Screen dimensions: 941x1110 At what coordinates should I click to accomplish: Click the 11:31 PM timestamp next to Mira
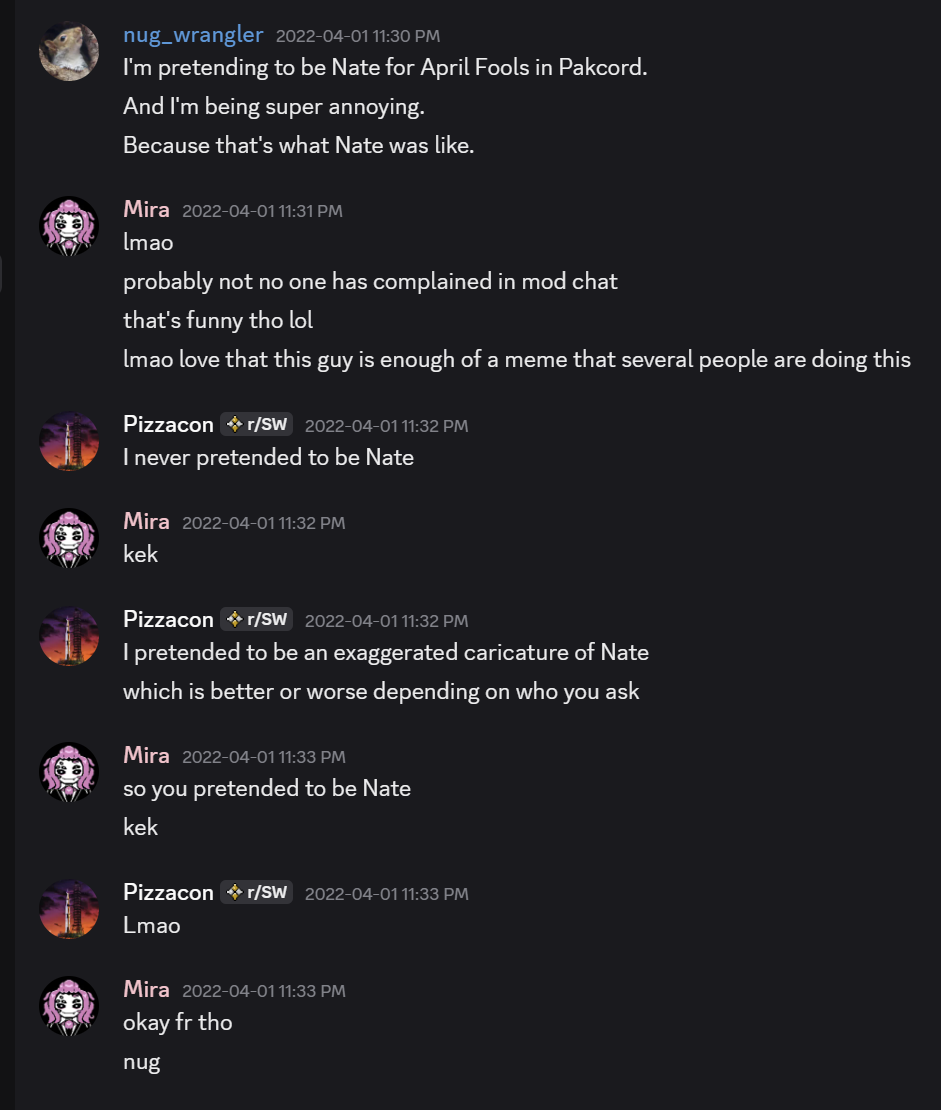tap(262, 211)
